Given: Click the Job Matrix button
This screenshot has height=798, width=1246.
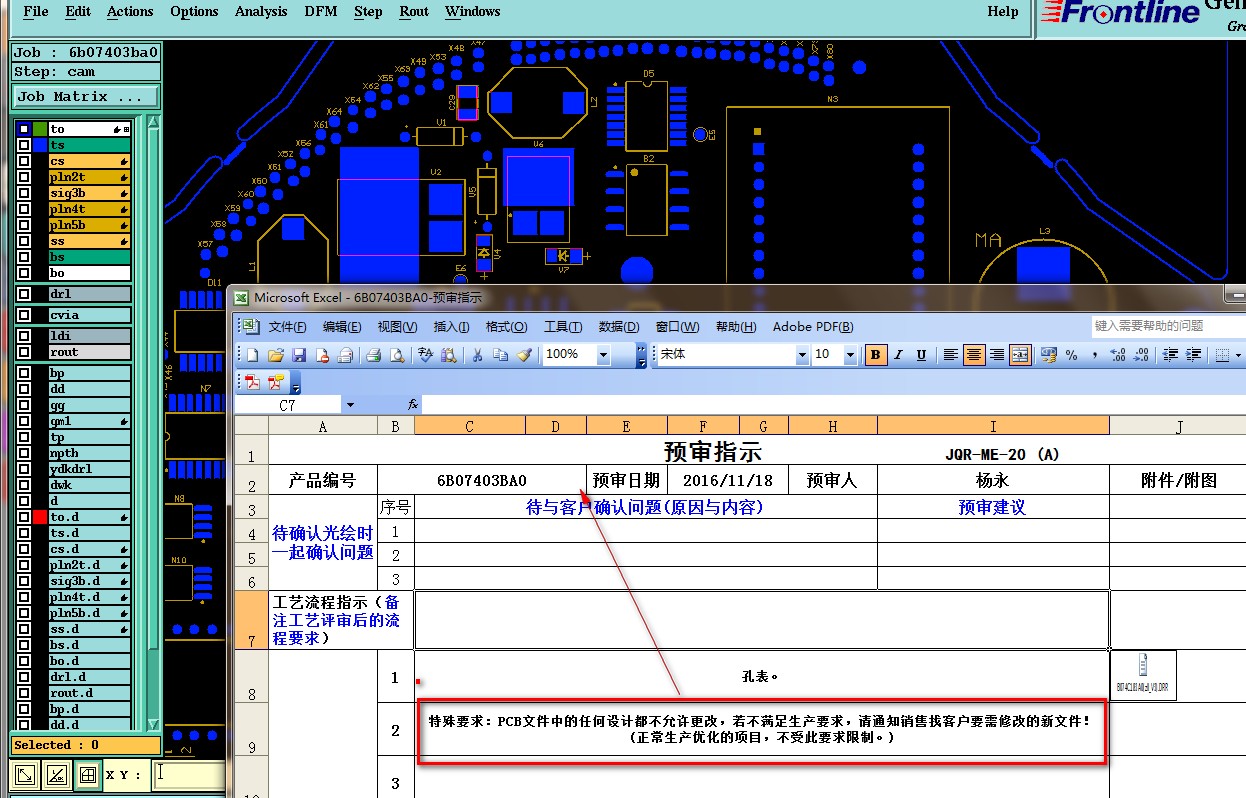Looking at the screenshot, I should tap(86, 97).
